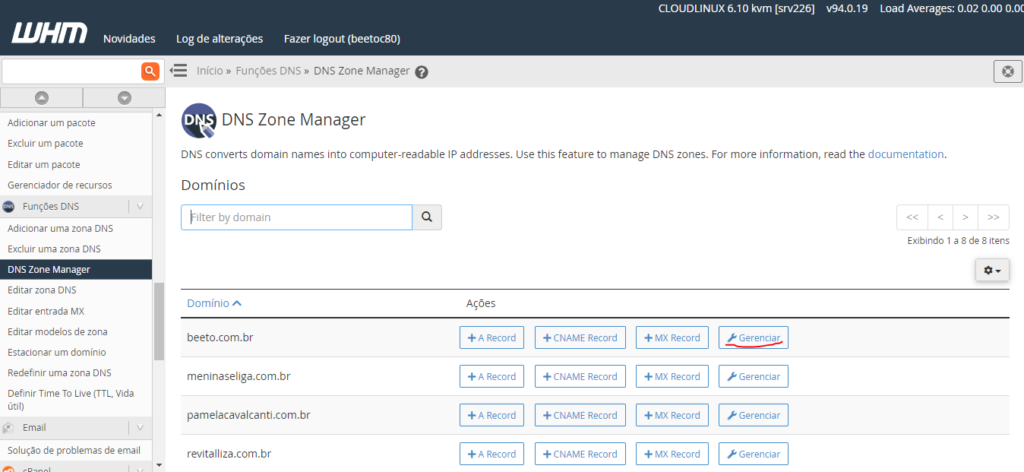The height and width of the screenshot is (472, 1024).
Task: Add A Record for meninaseliga.com.br
Action: tap(492, 377)
